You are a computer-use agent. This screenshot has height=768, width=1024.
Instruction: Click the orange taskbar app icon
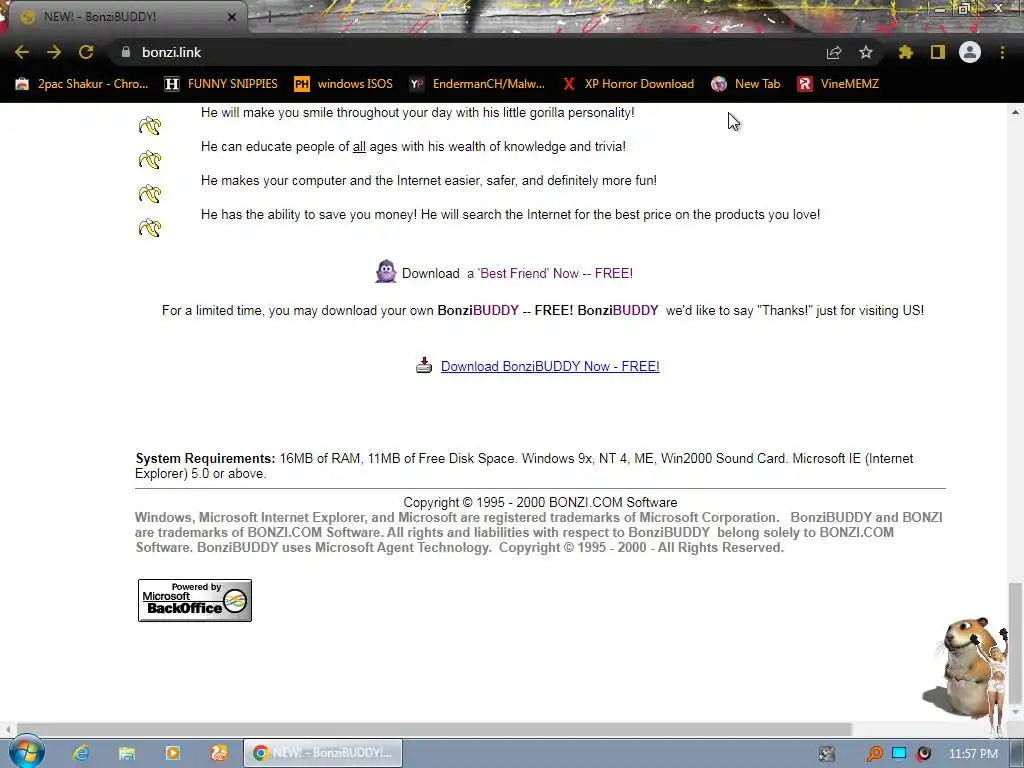coord(219,753)
